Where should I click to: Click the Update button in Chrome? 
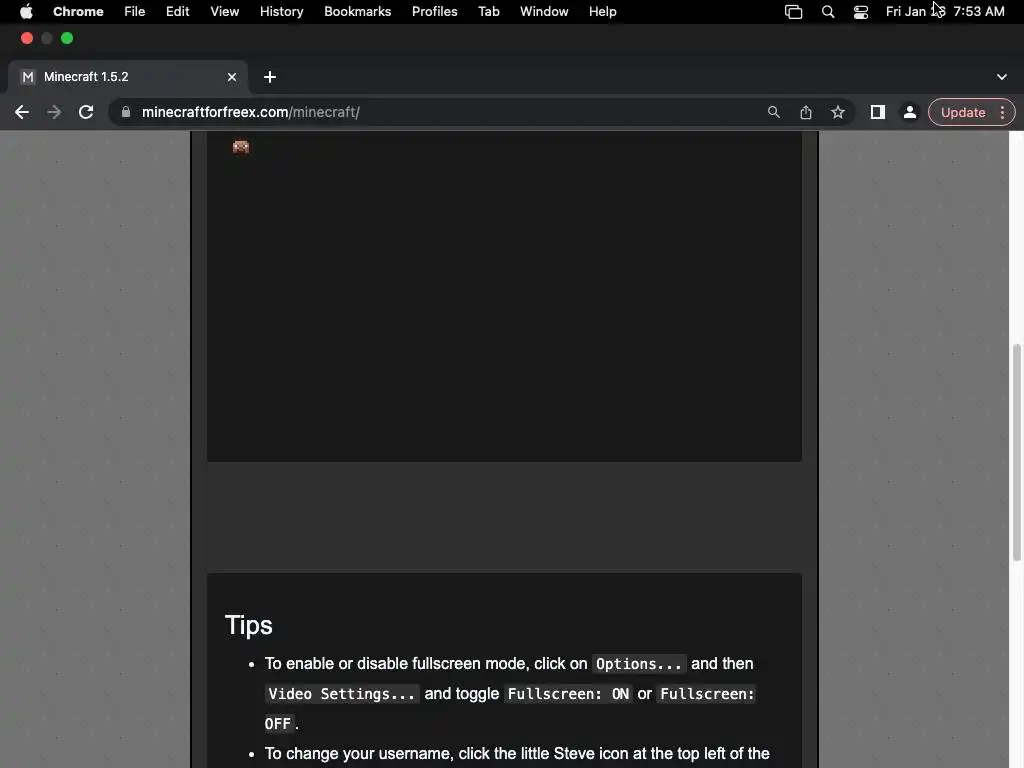pos(963,112)
